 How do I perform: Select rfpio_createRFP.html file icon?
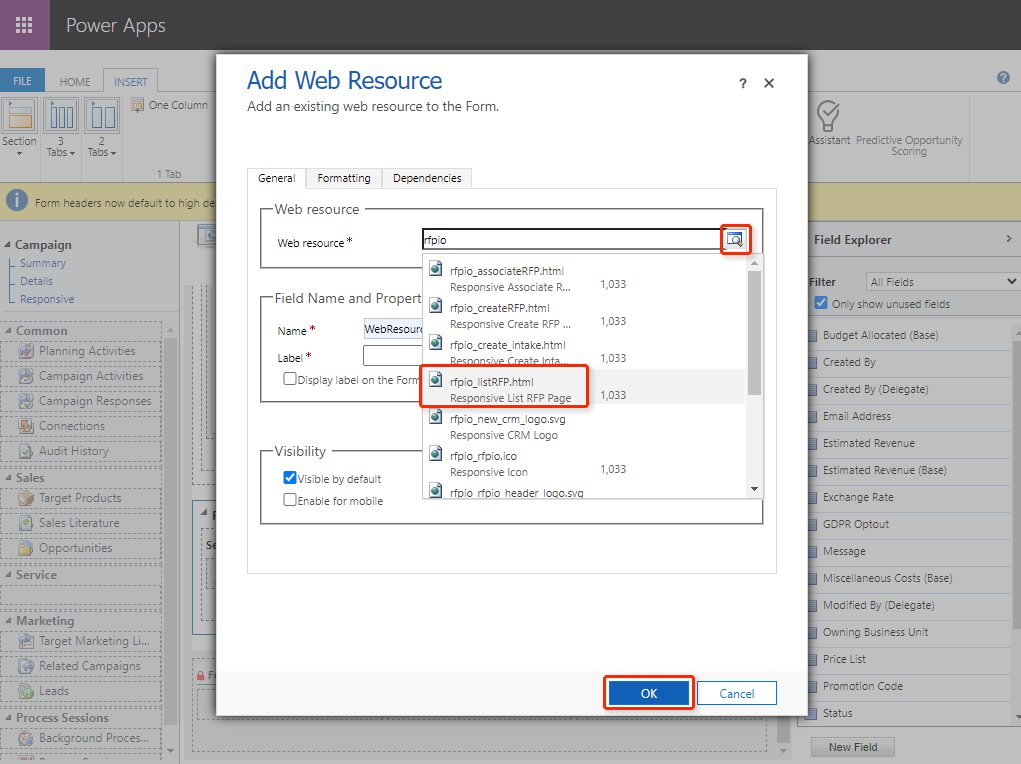tap(436, 306)
